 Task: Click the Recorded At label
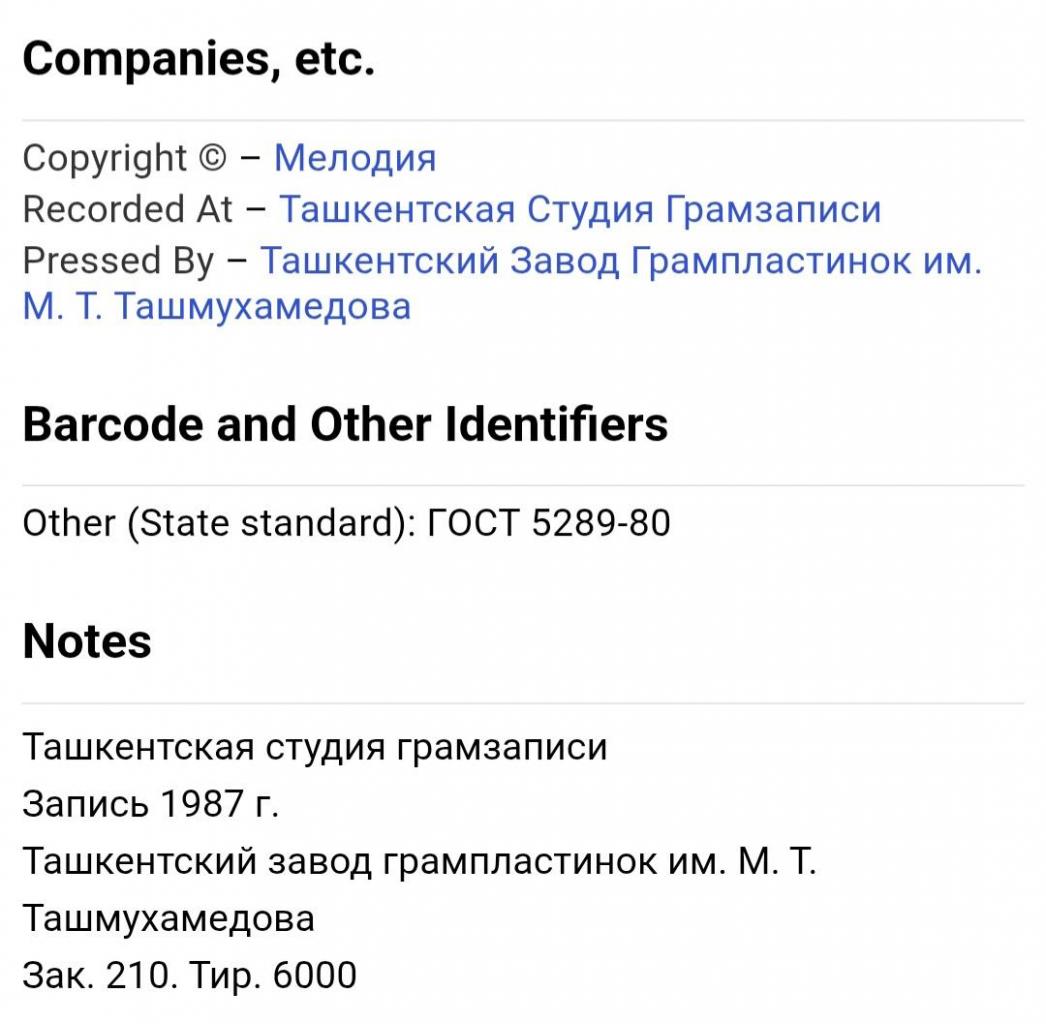click(127, 209)
